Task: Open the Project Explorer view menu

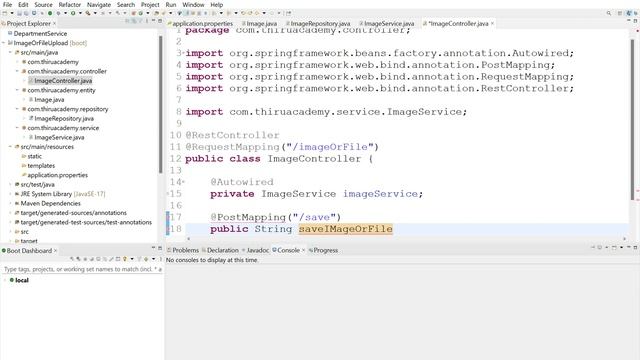Action: pos(147,21)
